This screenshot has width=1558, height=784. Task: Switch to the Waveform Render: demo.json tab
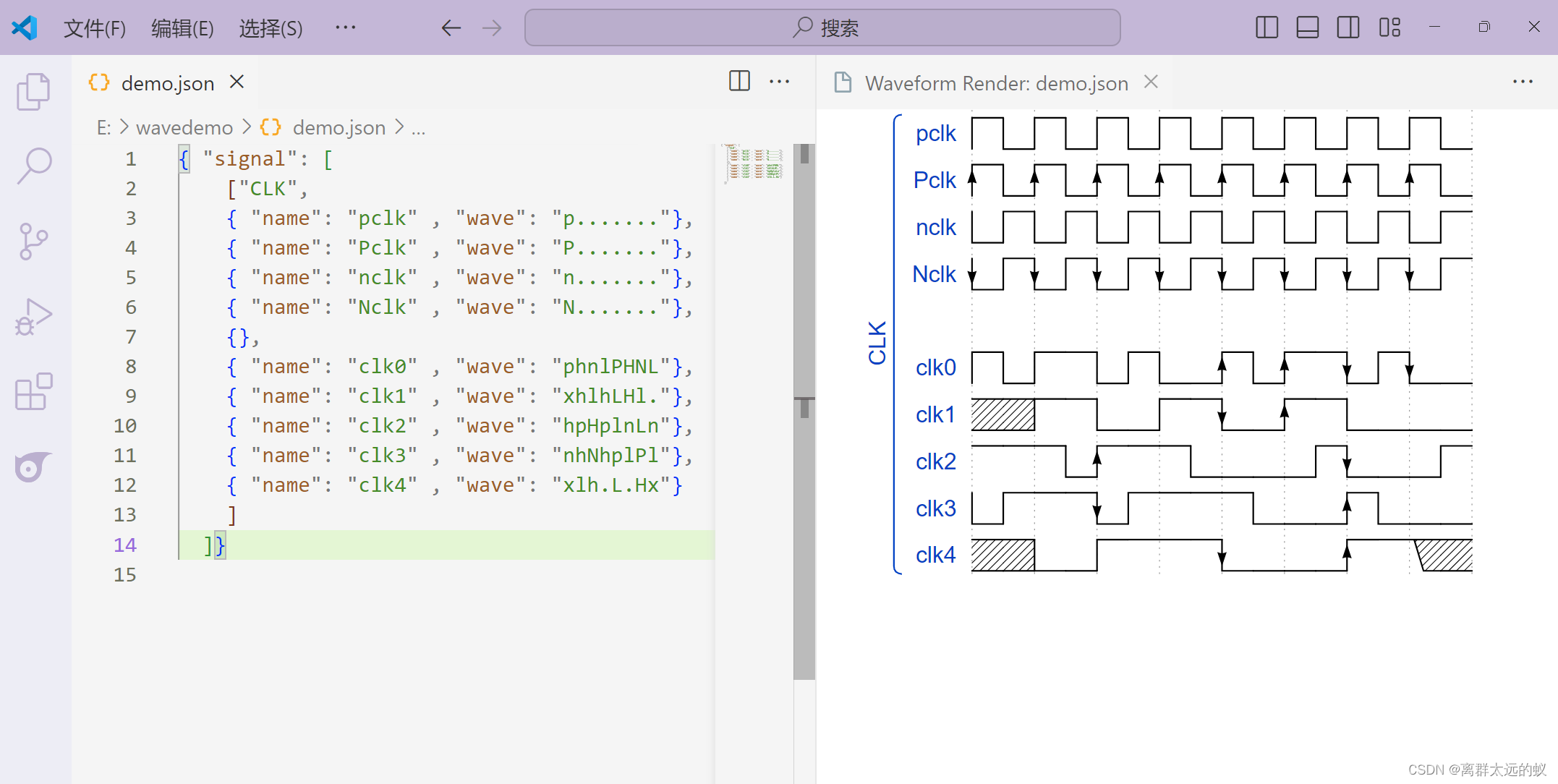point(996,83)
